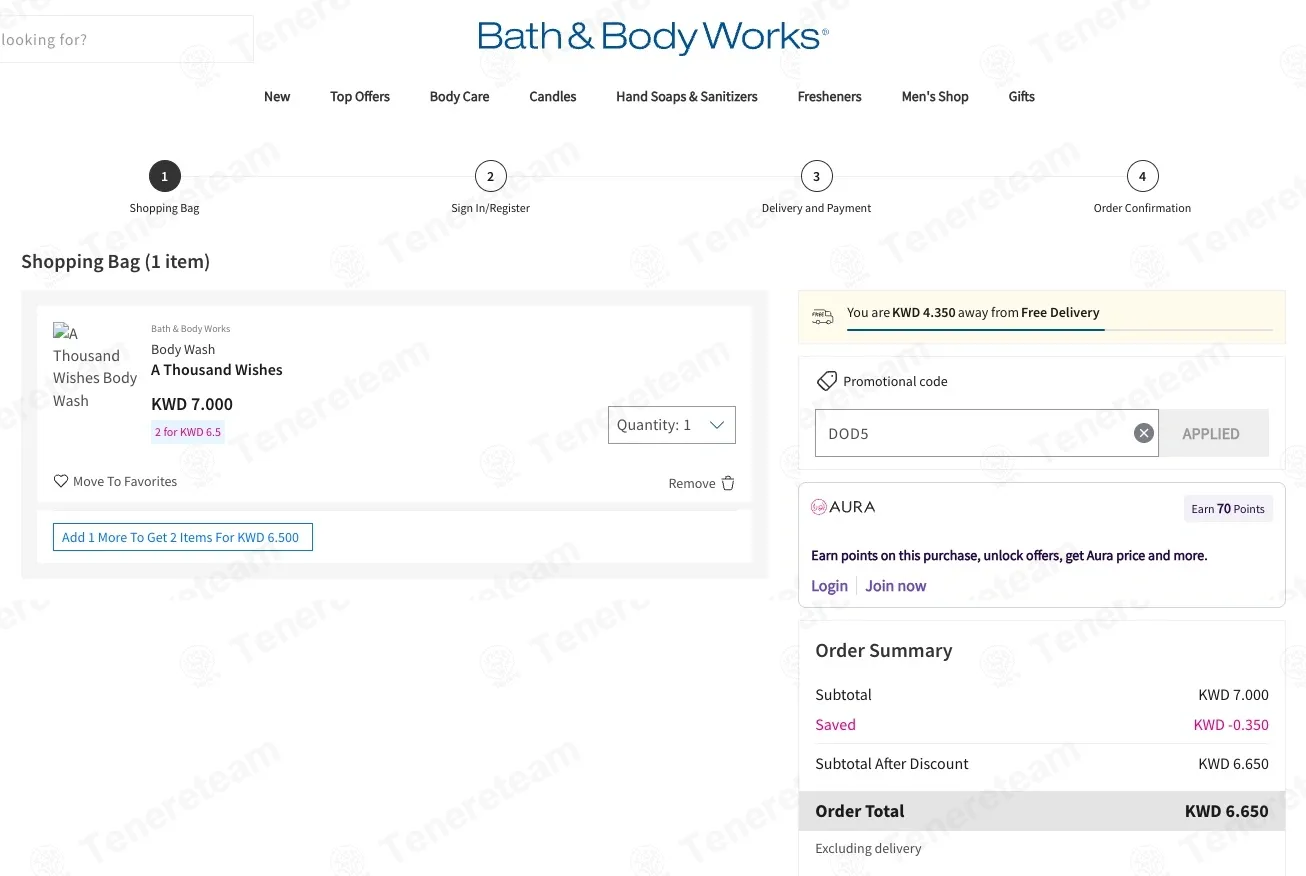1306x876 pixels.
Task: Open the Candles menu
Action: pyautogui.click(x=553, y=97)
